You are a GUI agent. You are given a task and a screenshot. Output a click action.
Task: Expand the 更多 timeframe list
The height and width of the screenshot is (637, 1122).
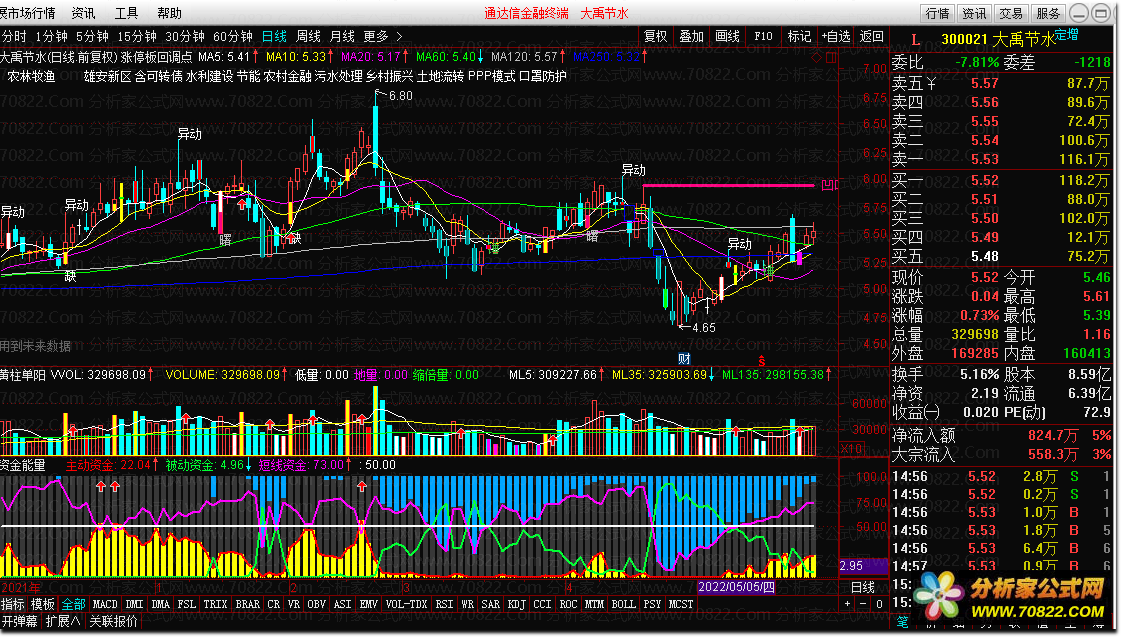(376, 36)
